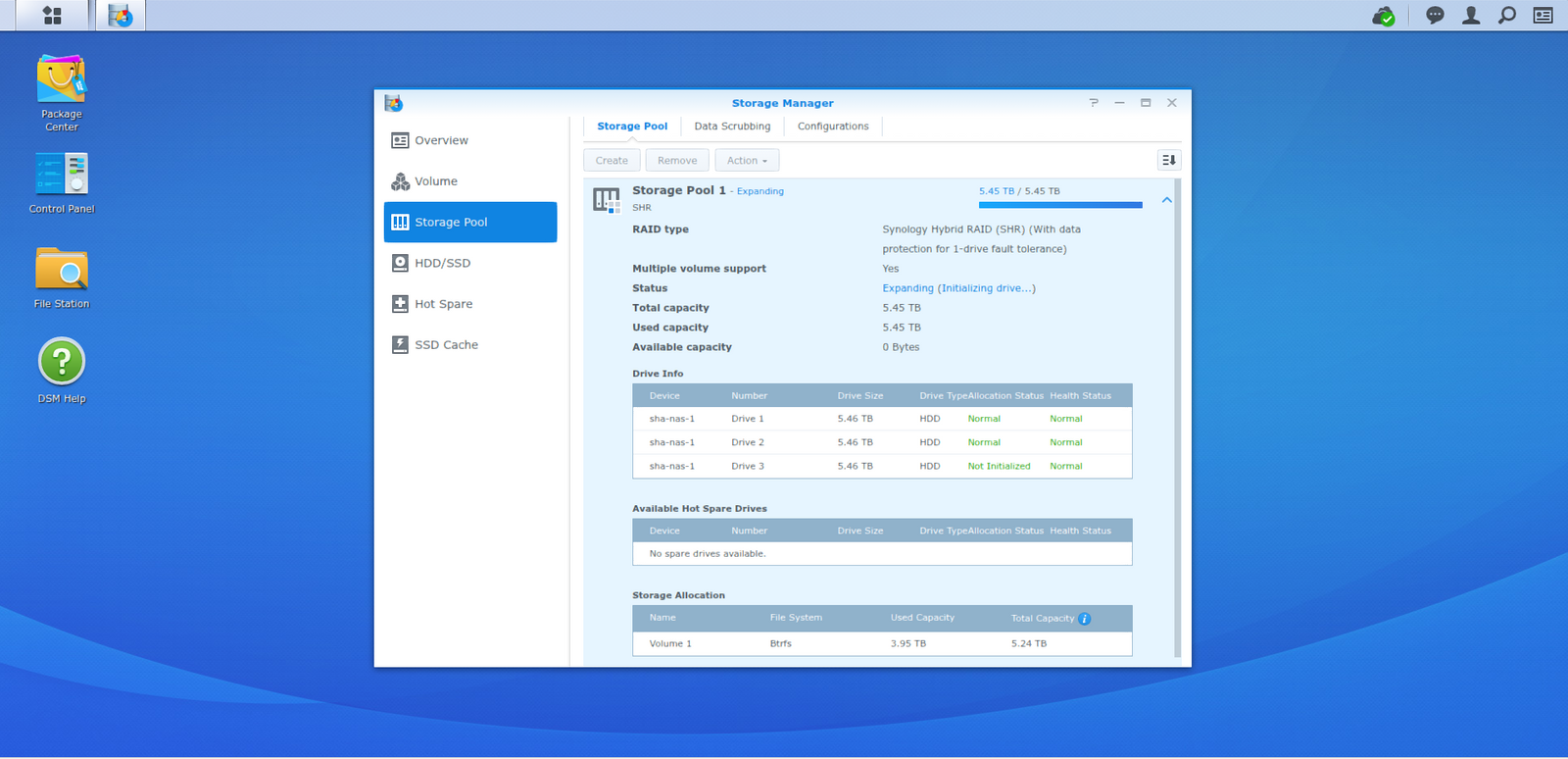This screenshot has width=1568, height=759.
Task: Click the Expanding (Initializing drive...) status text
Action: pyautogui.click(x=958, y=288)
